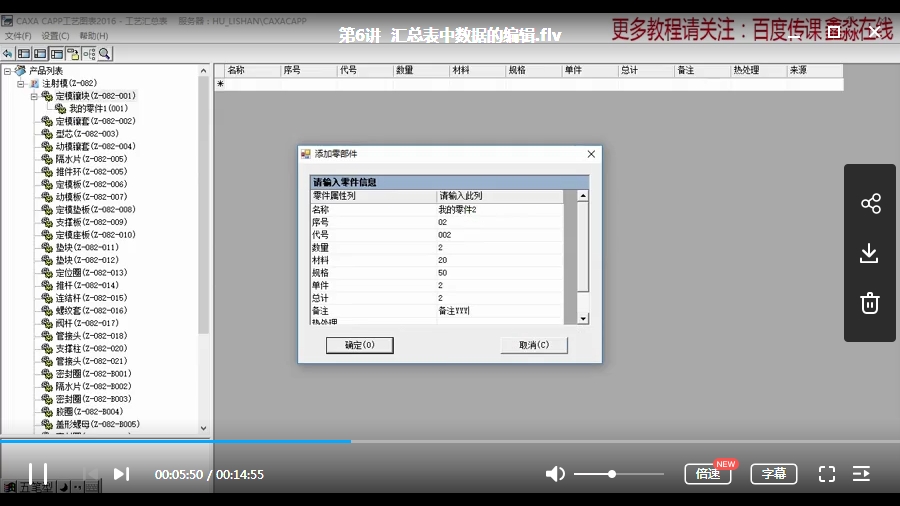
Task: Select 推件环(Z-082-005) in the tree
Action: [91, 172]
